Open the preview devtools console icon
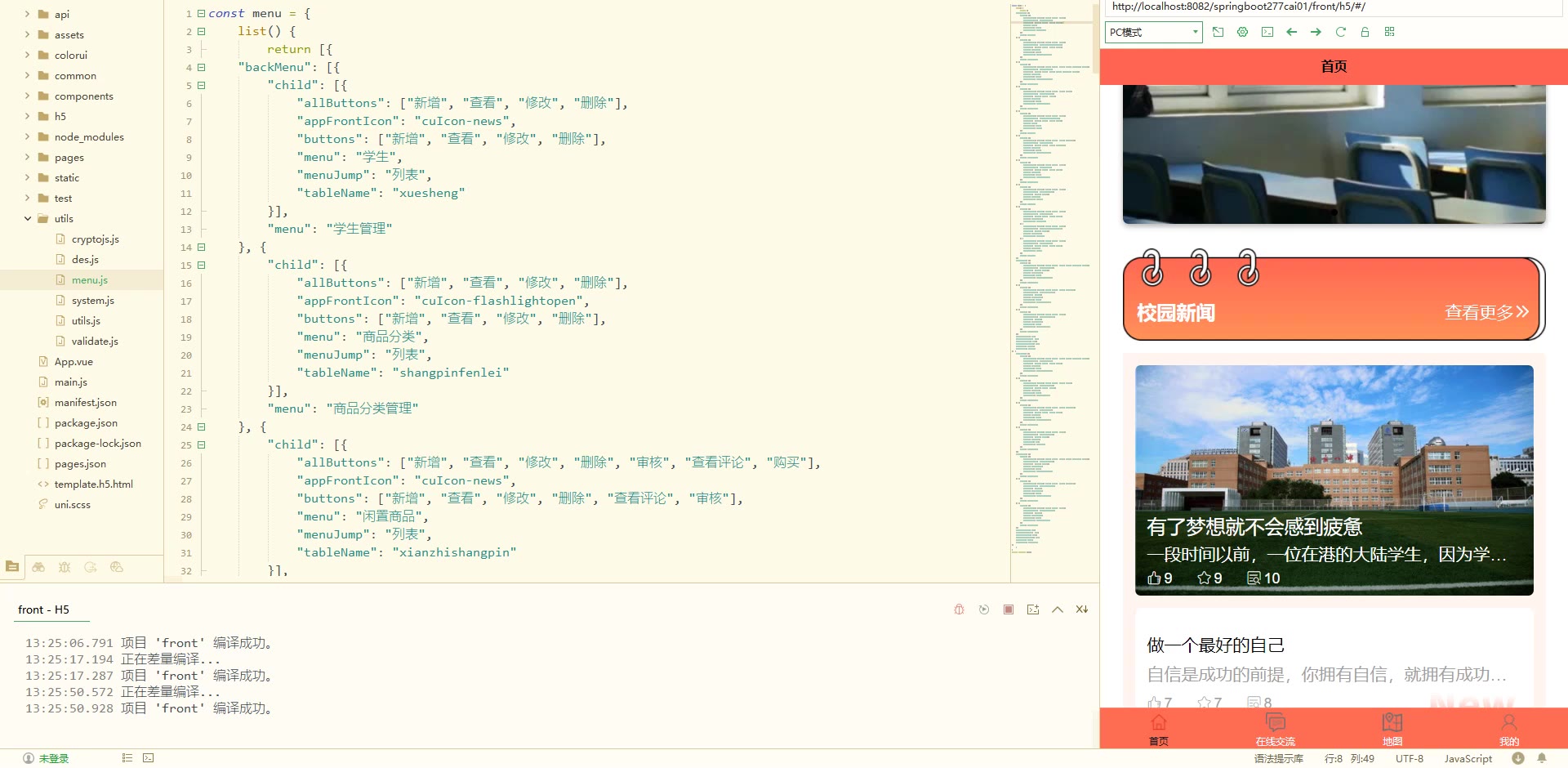This screenshot has width=1568, height=768. coord(1267,32)
